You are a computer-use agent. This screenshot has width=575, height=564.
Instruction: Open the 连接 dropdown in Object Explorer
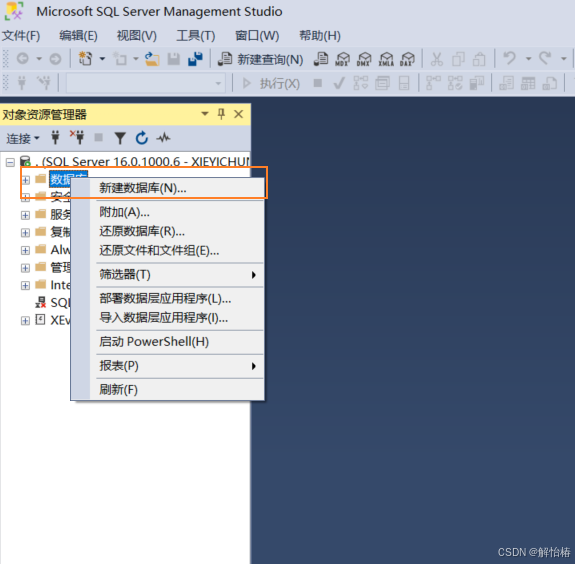pos(23,139)
